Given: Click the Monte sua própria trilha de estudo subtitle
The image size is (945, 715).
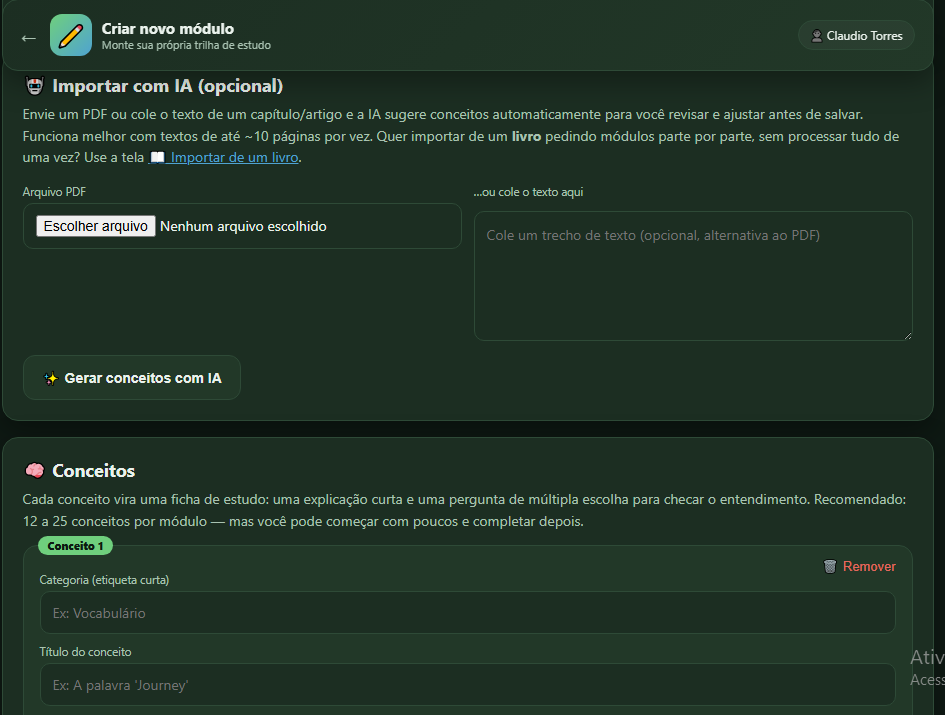Looking at the screenshot, I should click(x=186, y=45).
